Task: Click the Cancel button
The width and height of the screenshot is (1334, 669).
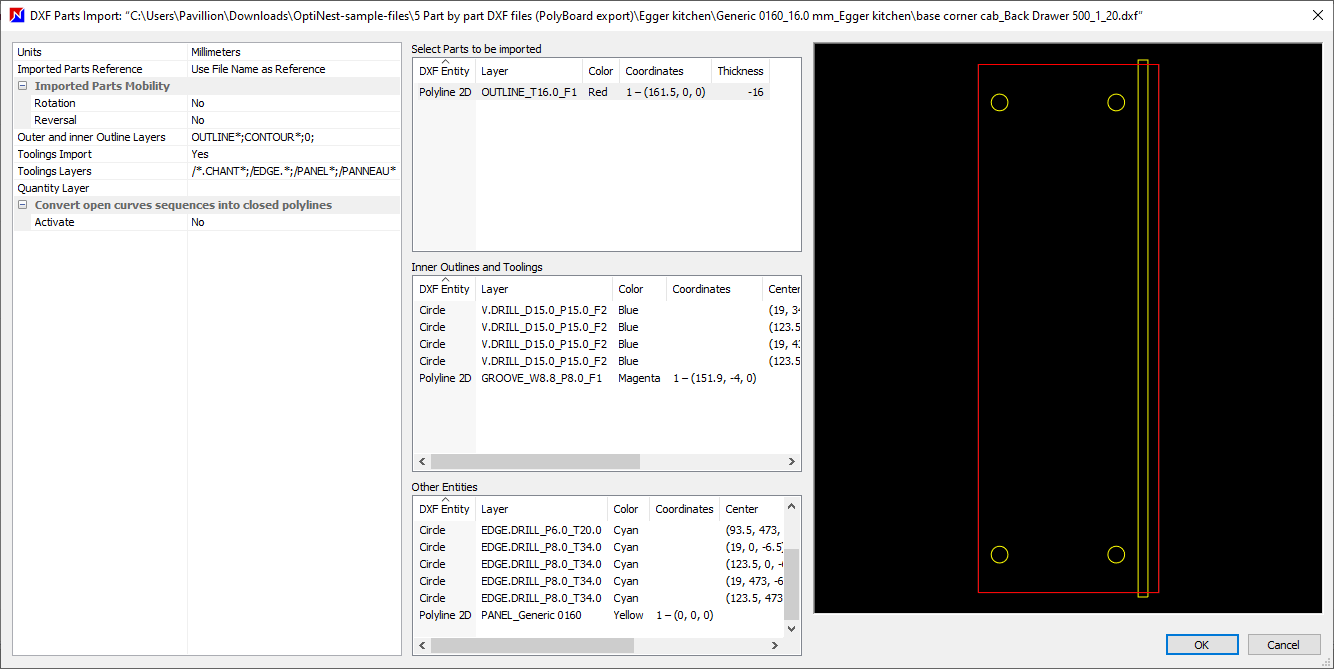Action: [x=1284, y=645]
